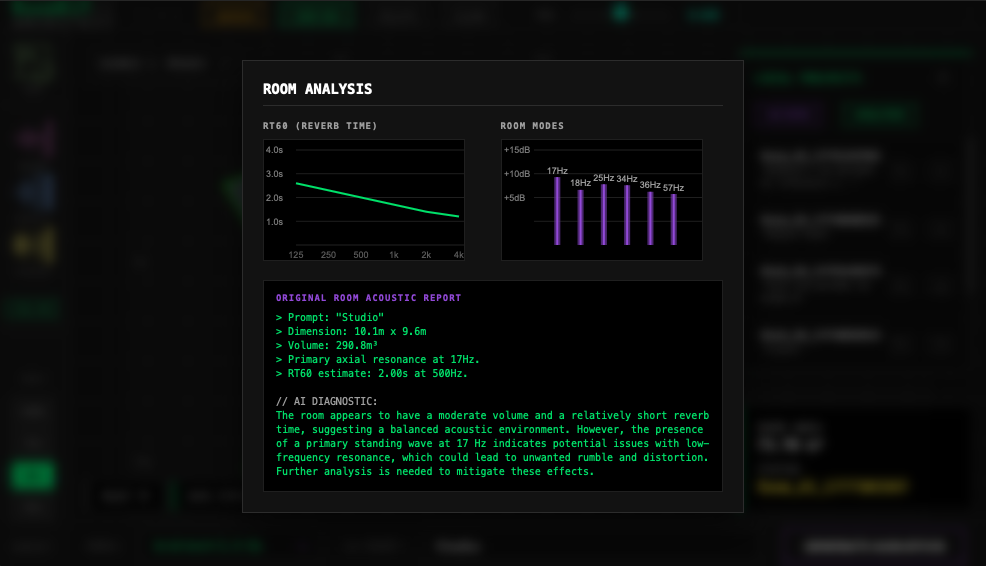The width and height of the screenshot is (986, 566).
Task: Click the 34Hz room mode bar
Action: point(627,215)
